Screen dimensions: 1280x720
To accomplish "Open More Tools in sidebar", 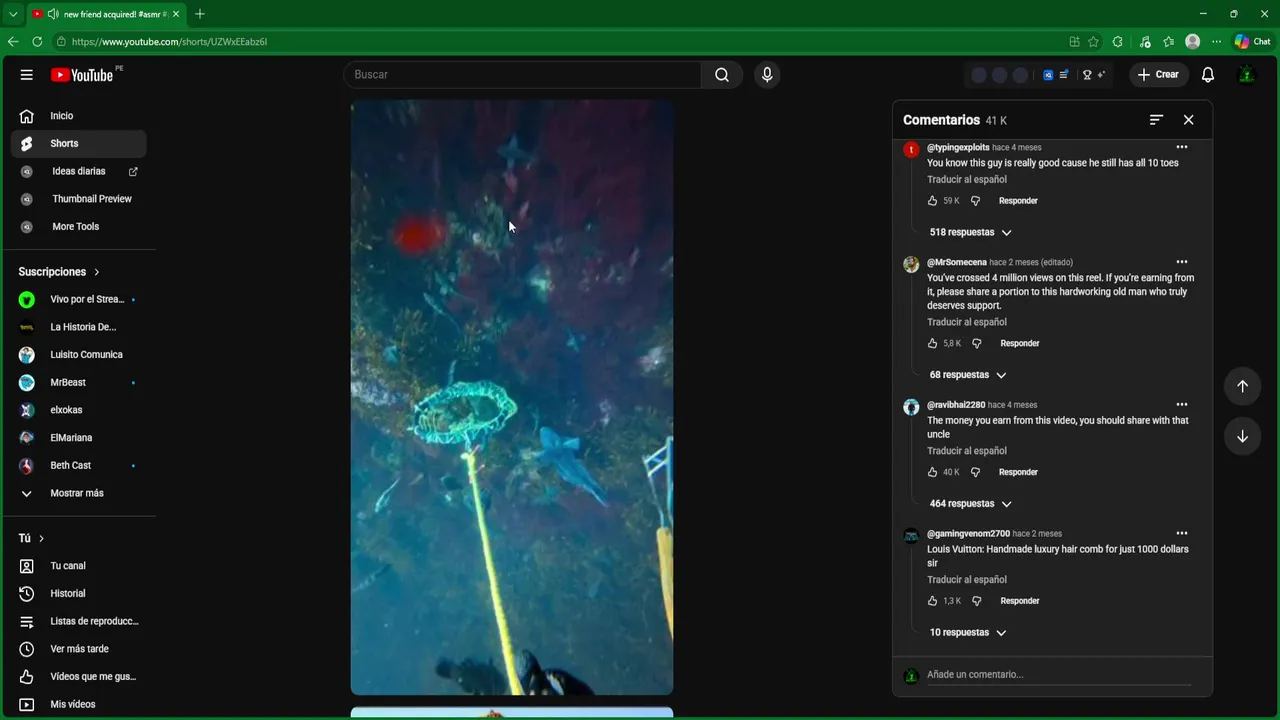I will click(78, 227).
